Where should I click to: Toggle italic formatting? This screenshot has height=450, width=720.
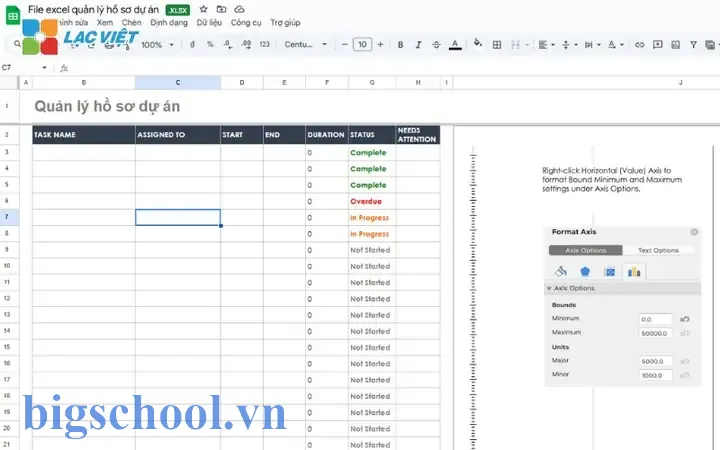click(418, 45)
